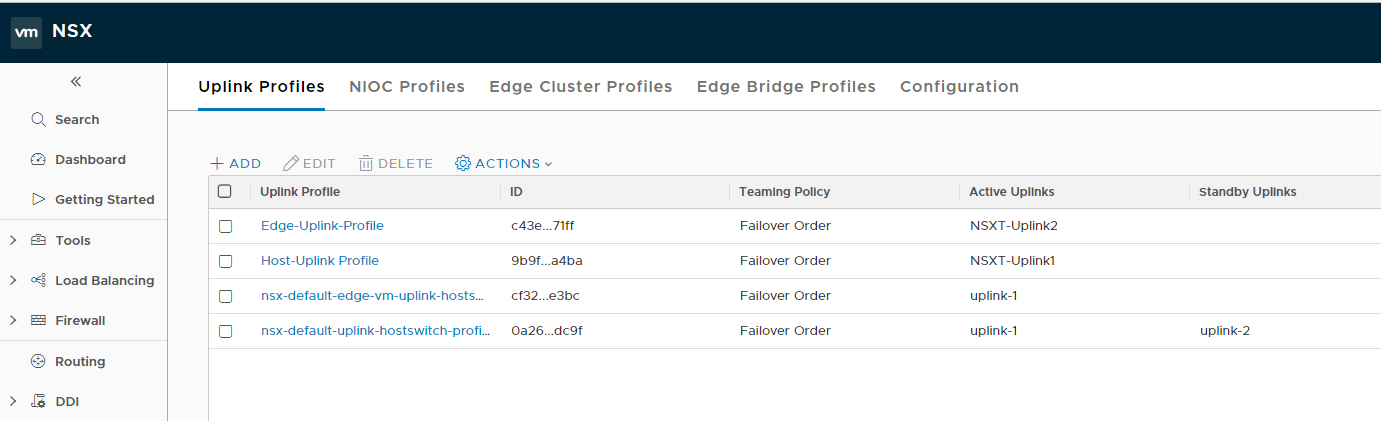Tick the Host-Uplink Profile row checkbox

pos(225,261)
